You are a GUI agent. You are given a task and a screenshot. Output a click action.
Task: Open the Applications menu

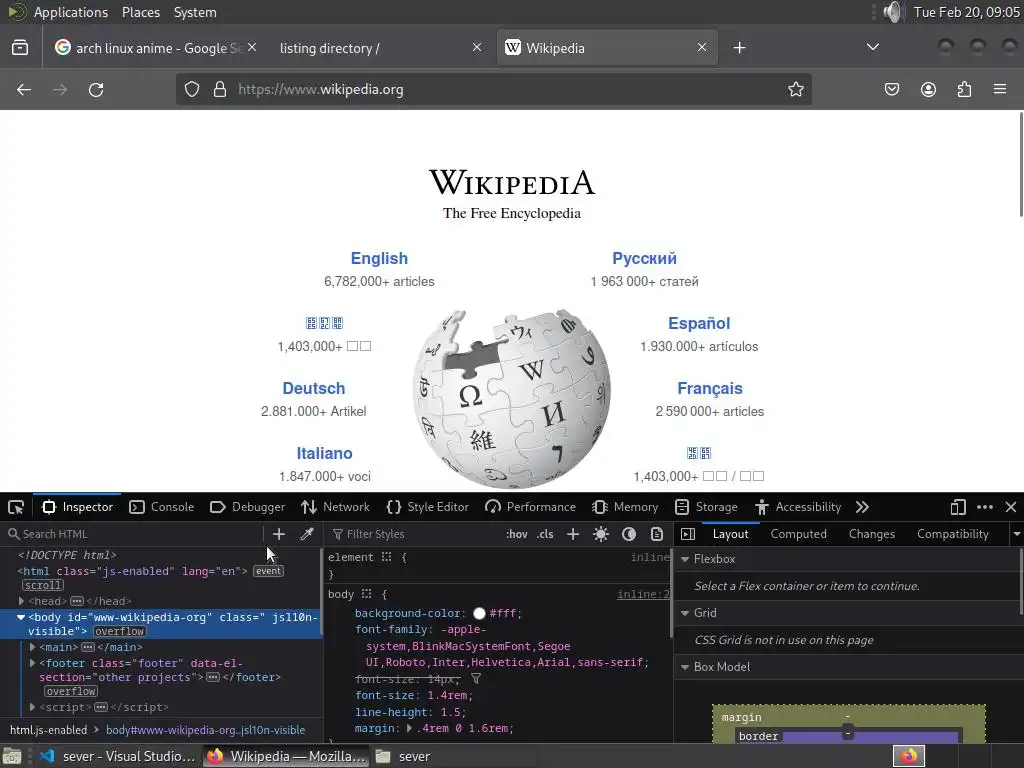pos(71,12)
